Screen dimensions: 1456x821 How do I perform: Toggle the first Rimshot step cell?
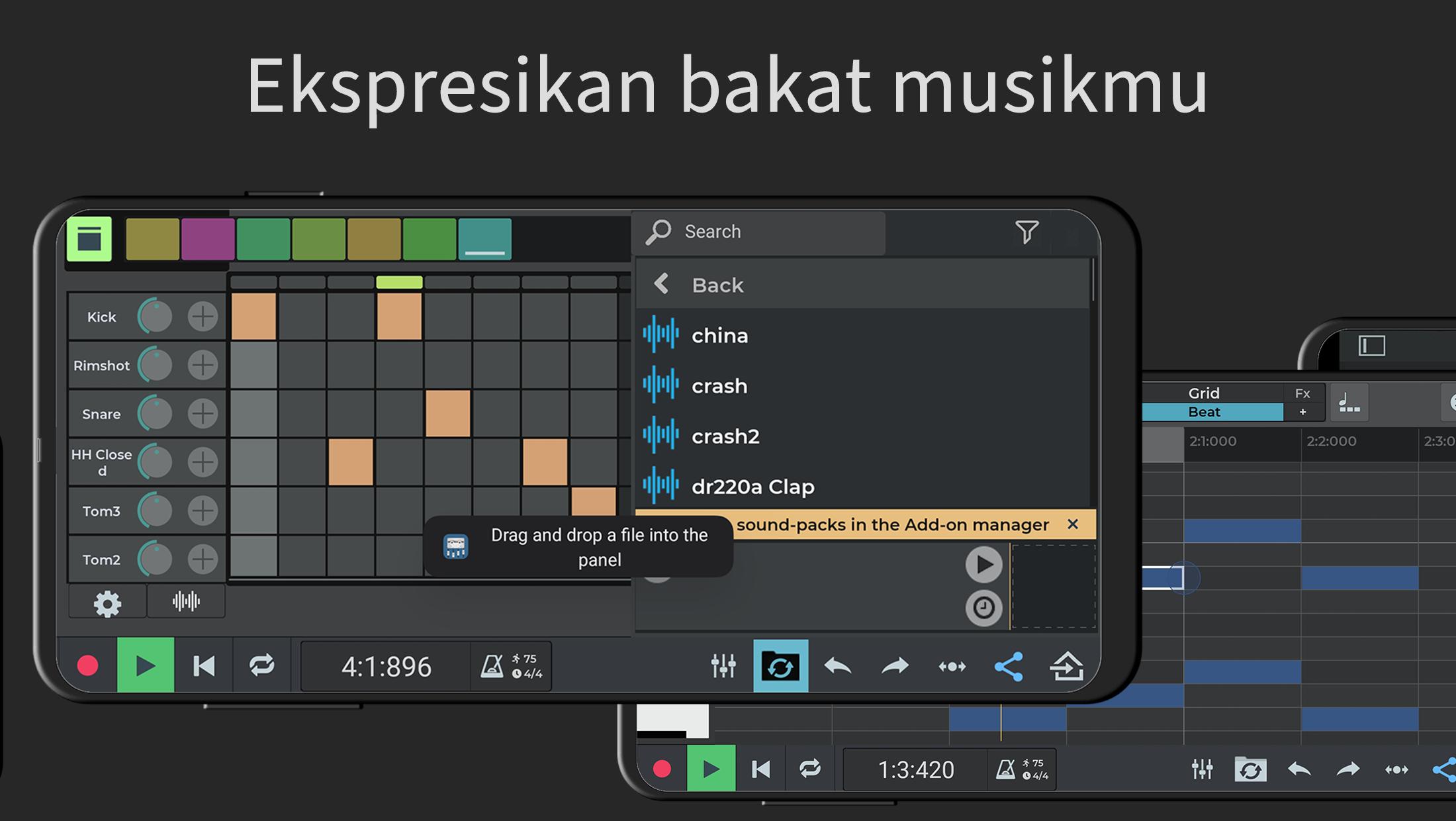coord(253,365)
